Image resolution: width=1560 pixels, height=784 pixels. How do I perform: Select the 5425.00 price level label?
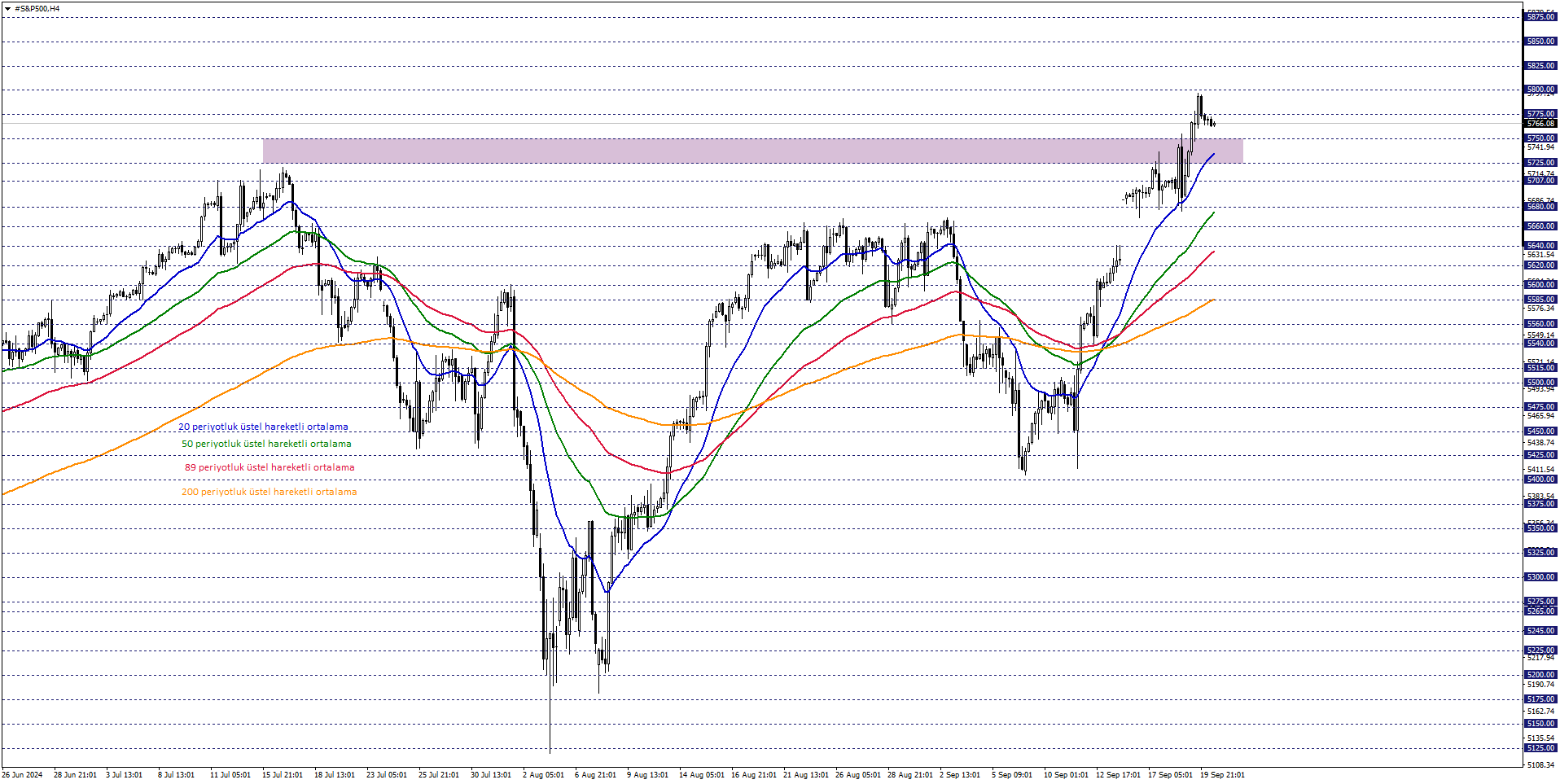pos(1540,455)
